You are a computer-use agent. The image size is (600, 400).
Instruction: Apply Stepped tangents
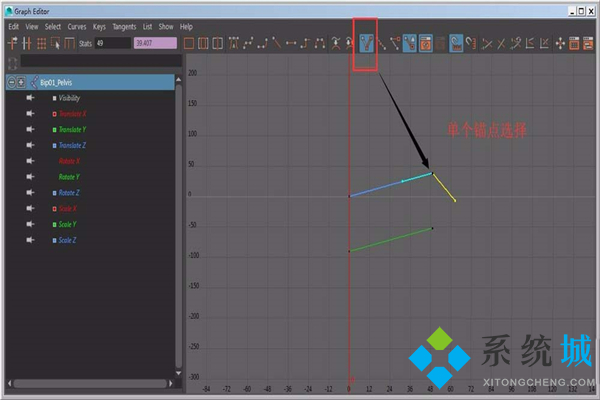point(305,43)
